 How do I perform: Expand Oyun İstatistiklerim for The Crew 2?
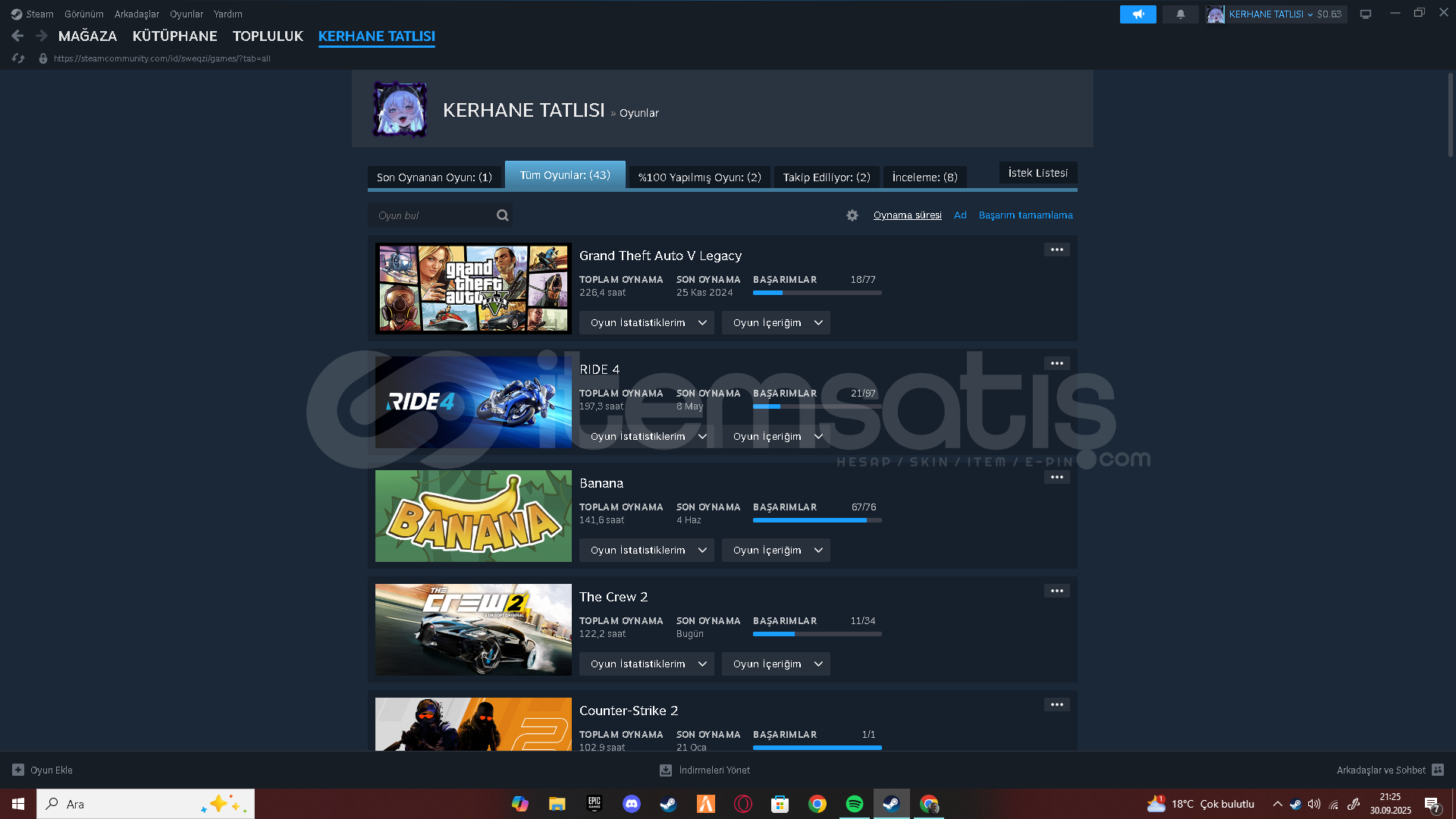click(x=646, y=664)
